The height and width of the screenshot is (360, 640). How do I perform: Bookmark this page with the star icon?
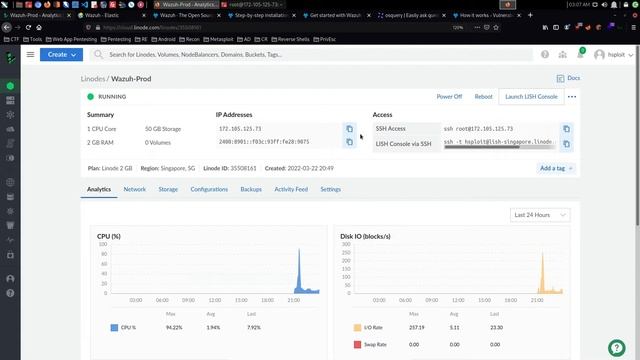coord(496,27)
